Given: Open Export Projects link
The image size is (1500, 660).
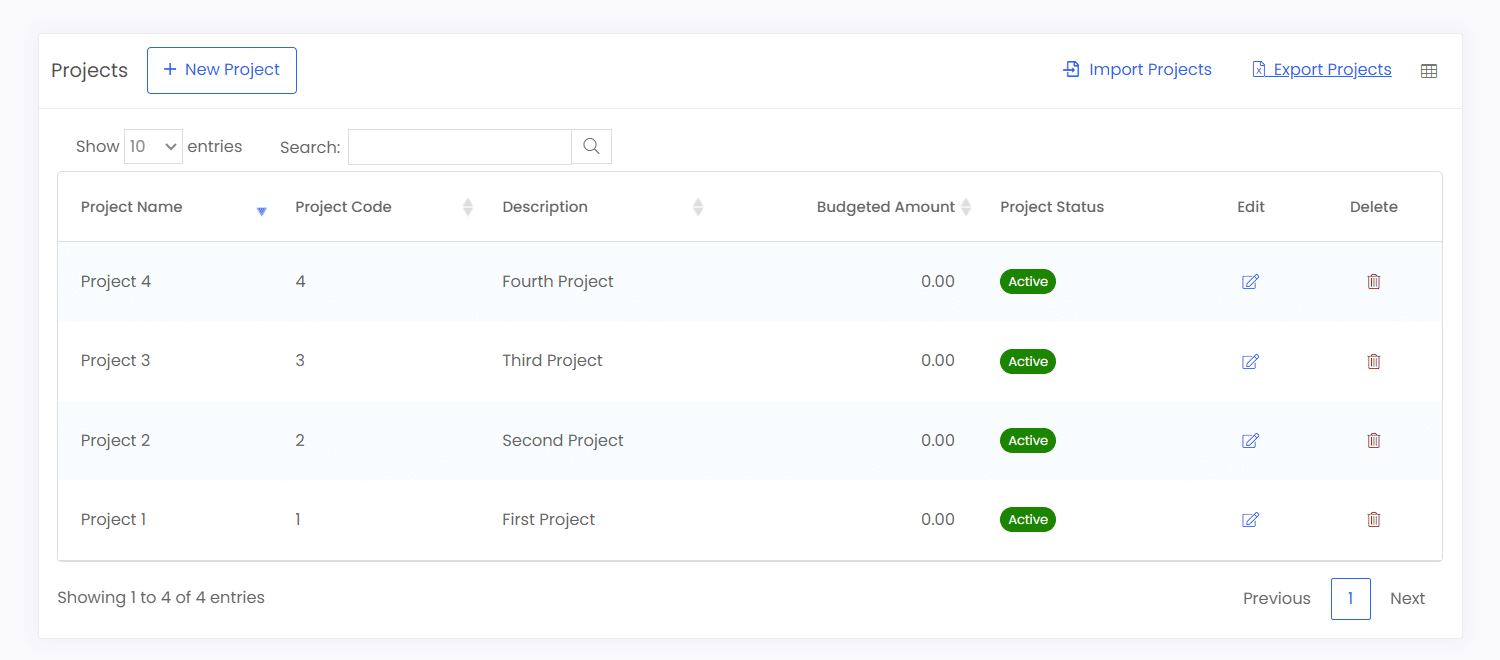Looking at the screenshot, I should pos(1322,70).
